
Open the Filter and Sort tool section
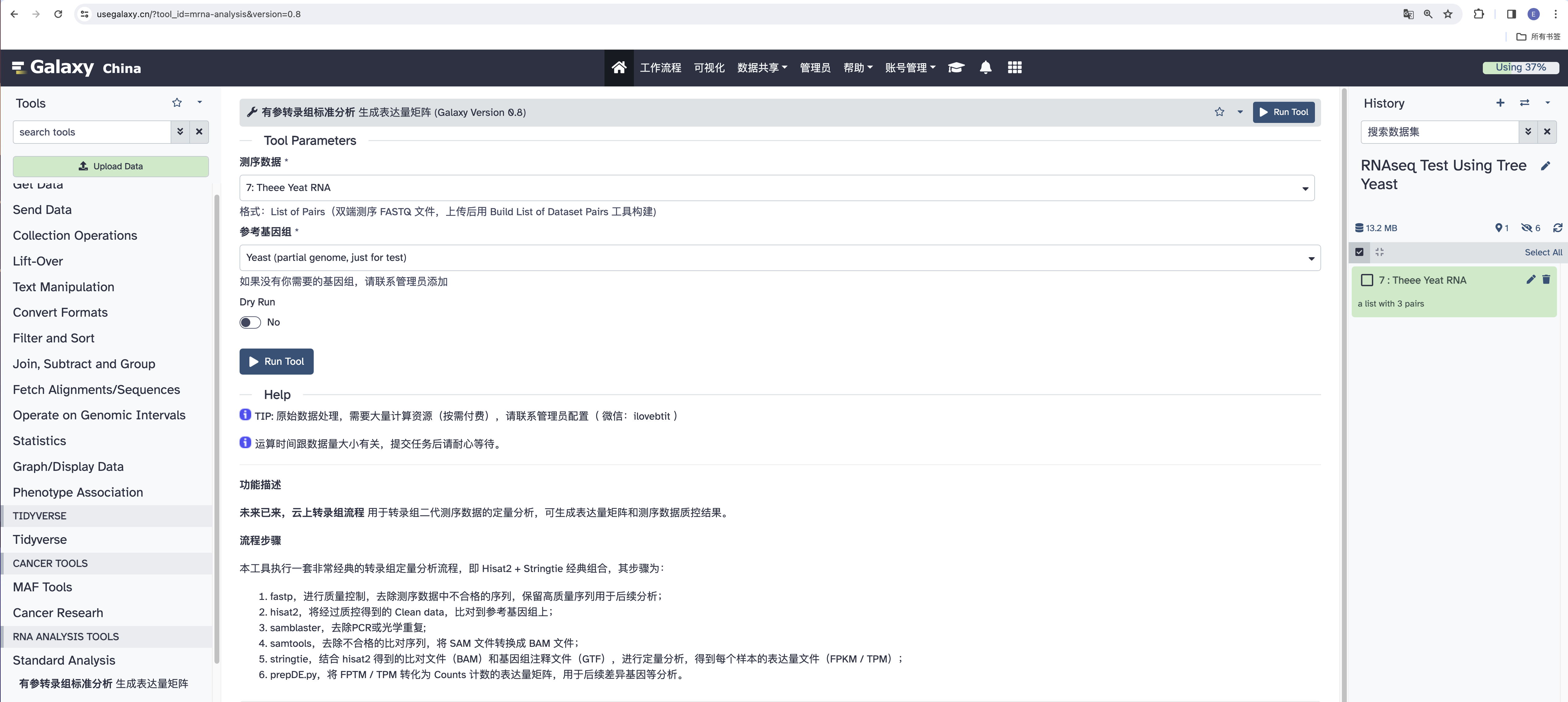[x=54, y=338]
